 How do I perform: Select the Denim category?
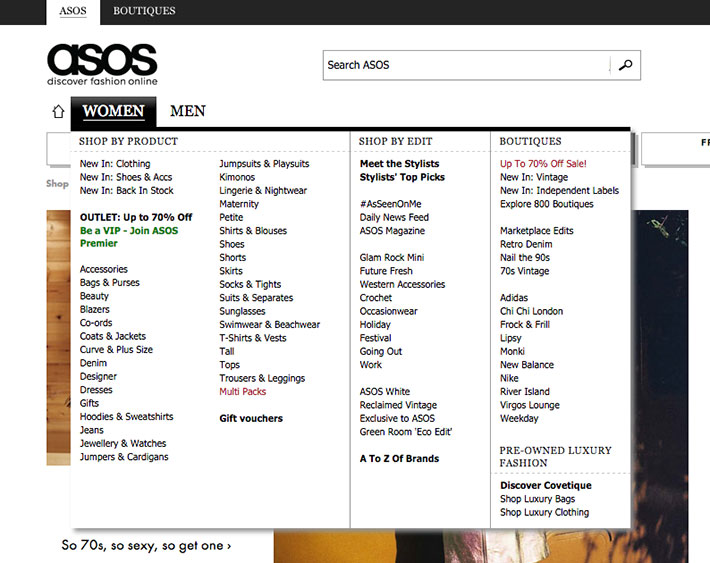pos(93,363)
